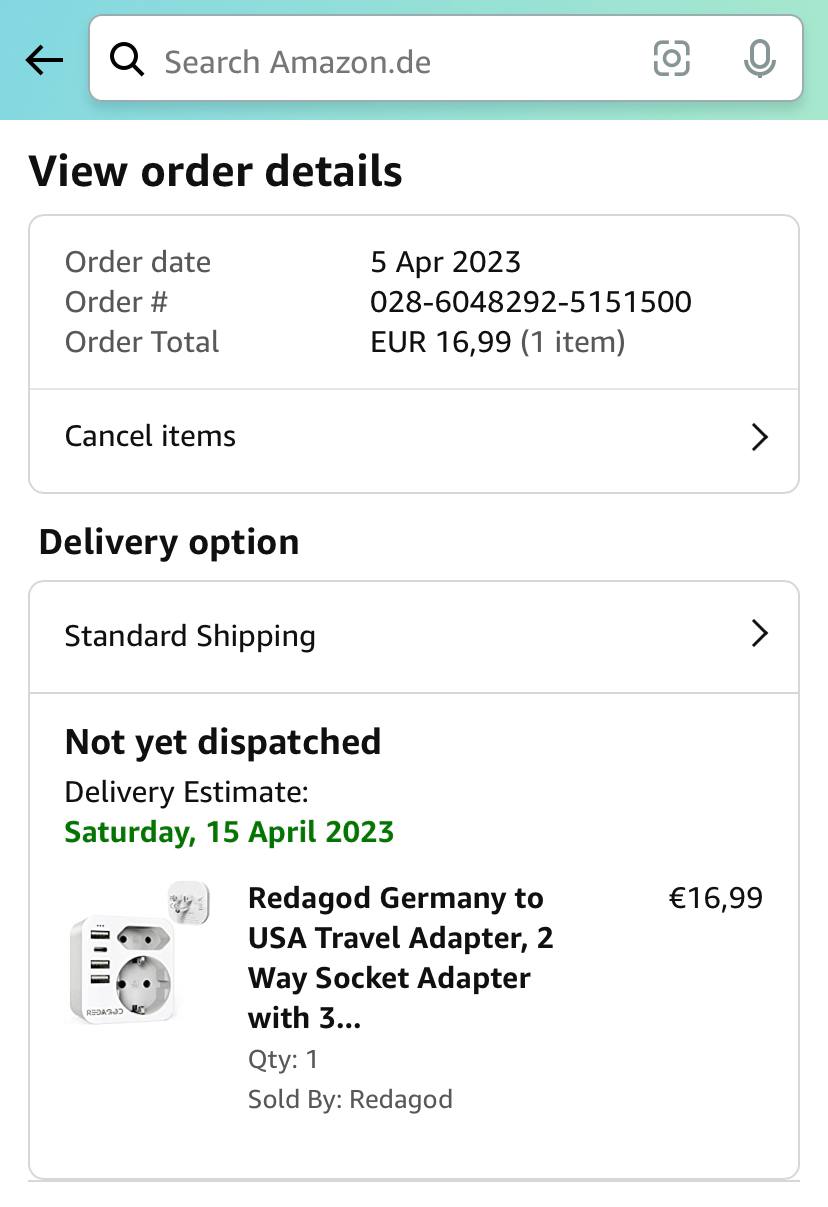The image size is (828, 1207).
Task: Tap the Order Total EUR 16,99 value
Action: coord(497,342)
